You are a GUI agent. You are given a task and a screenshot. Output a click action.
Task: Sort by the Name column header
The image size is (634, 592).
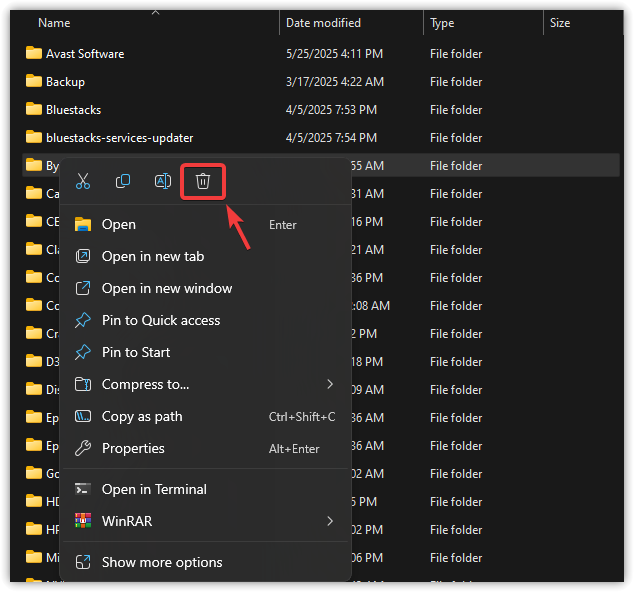[54, 23]
